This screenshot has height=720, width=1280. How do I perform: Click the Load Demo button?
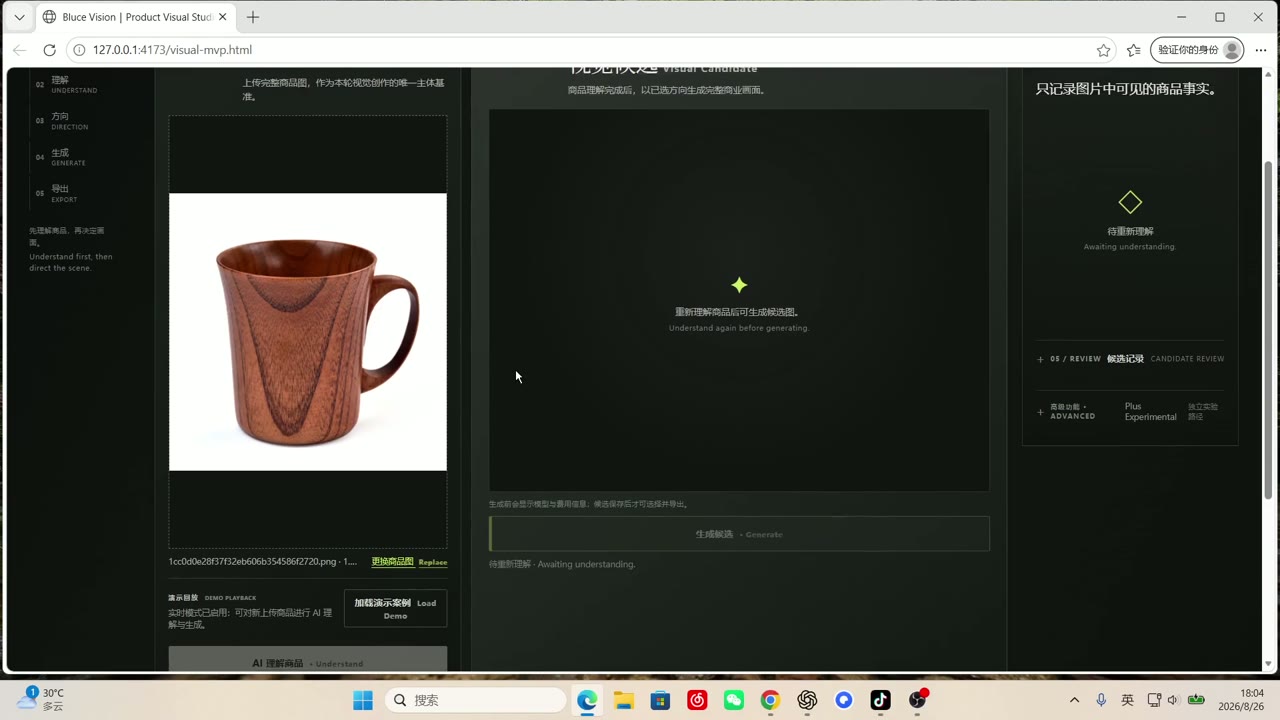(395, 608)
